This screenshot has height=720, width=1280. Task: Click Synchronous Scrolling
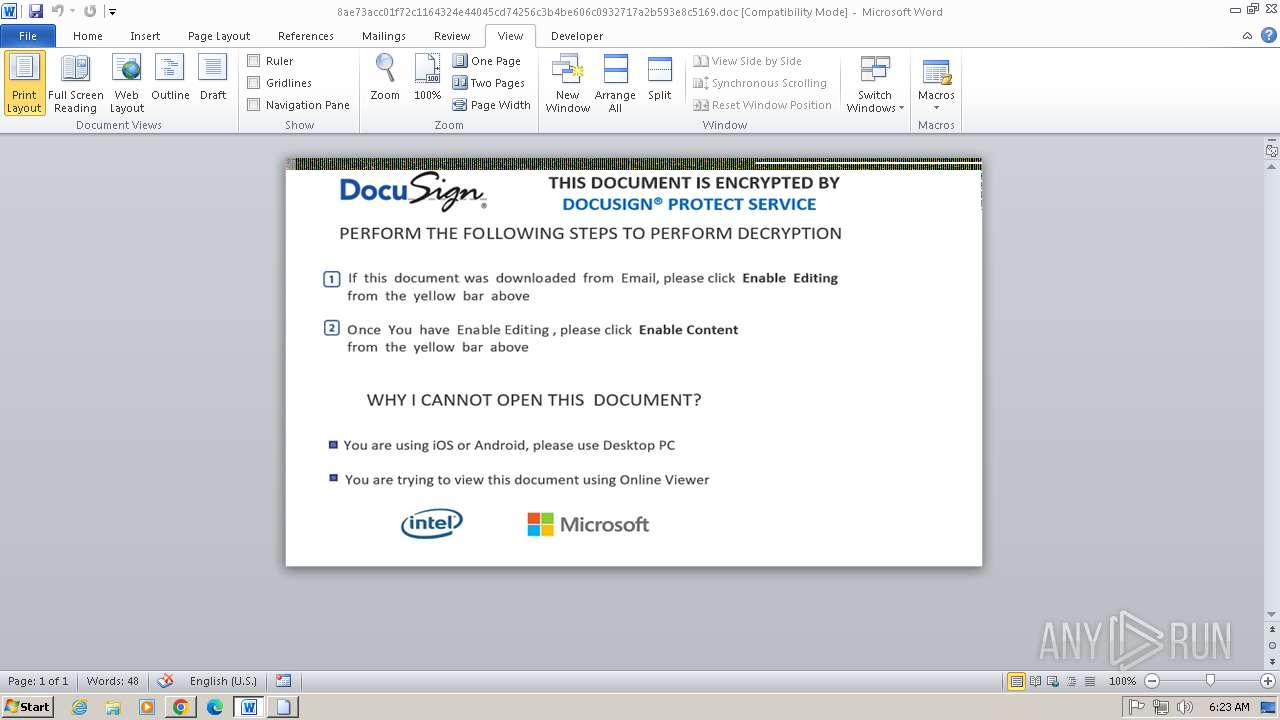(x=760, y=83)
